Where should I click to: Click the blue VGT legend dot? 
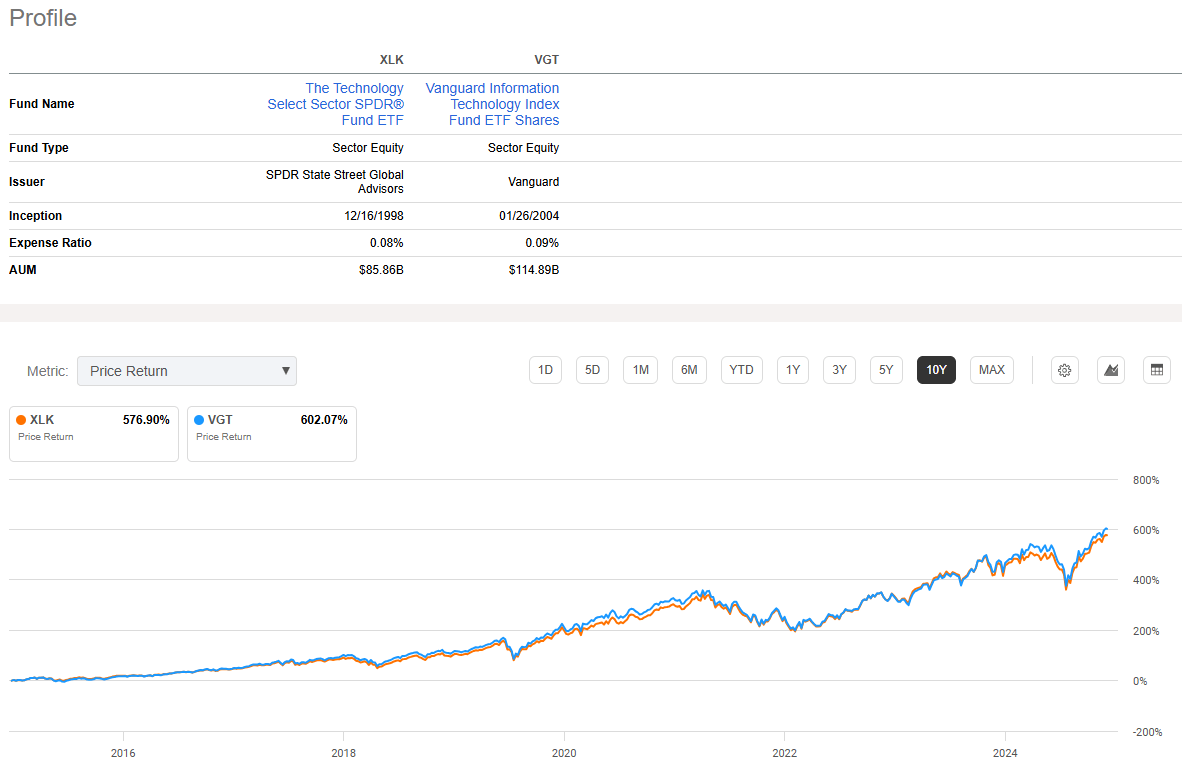tap(197, 420)
